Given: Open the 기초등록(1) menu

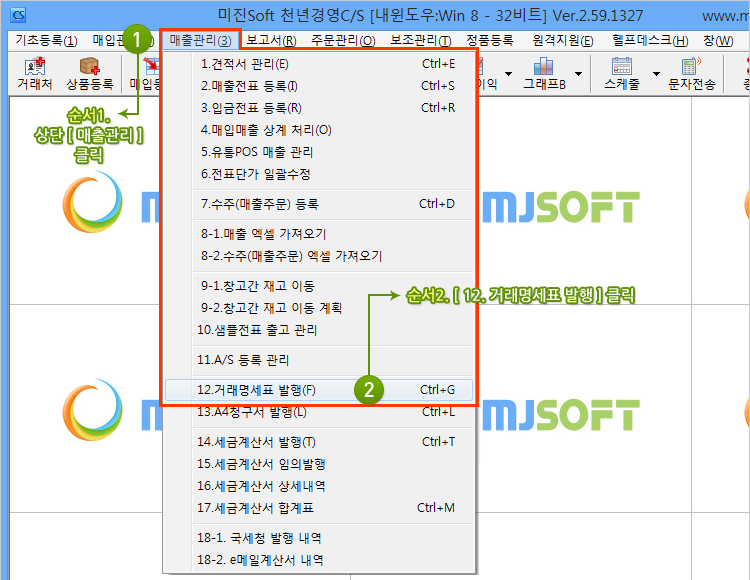Looking at the screenshot, I should [x=46, y=40].
